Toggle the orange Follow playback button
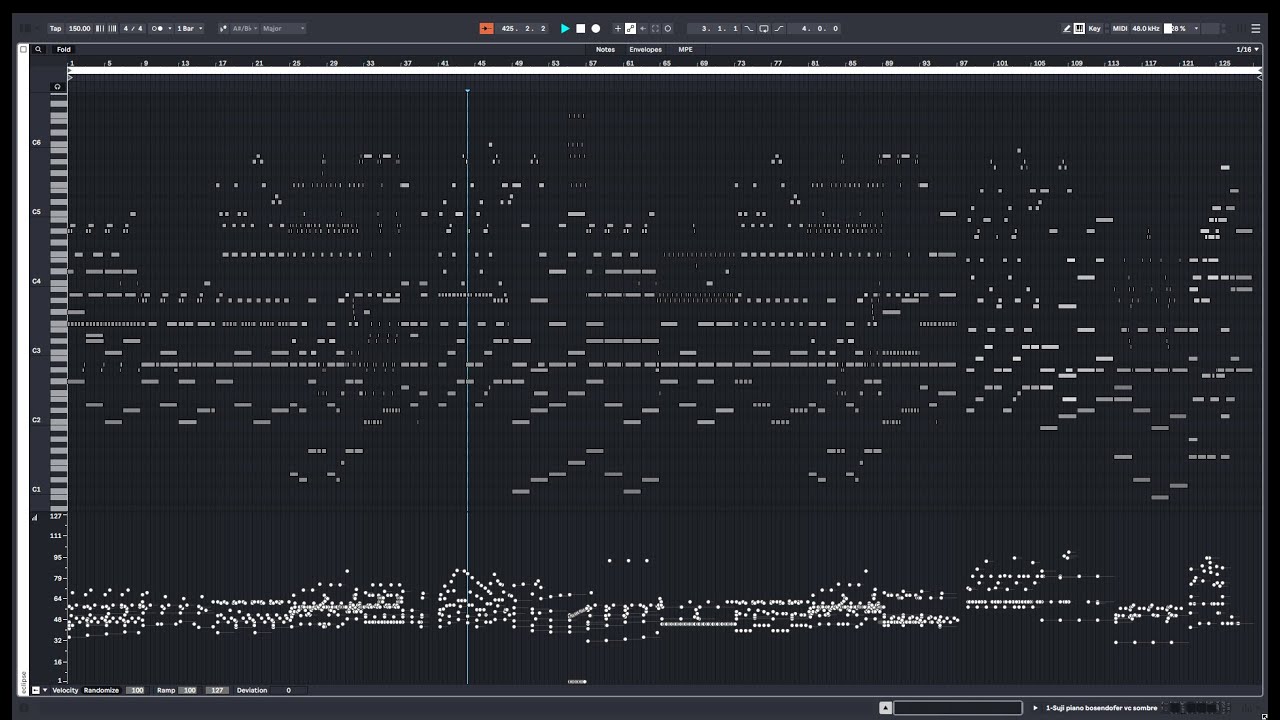Screen dimensions: 1280x720 coord(486,28)
